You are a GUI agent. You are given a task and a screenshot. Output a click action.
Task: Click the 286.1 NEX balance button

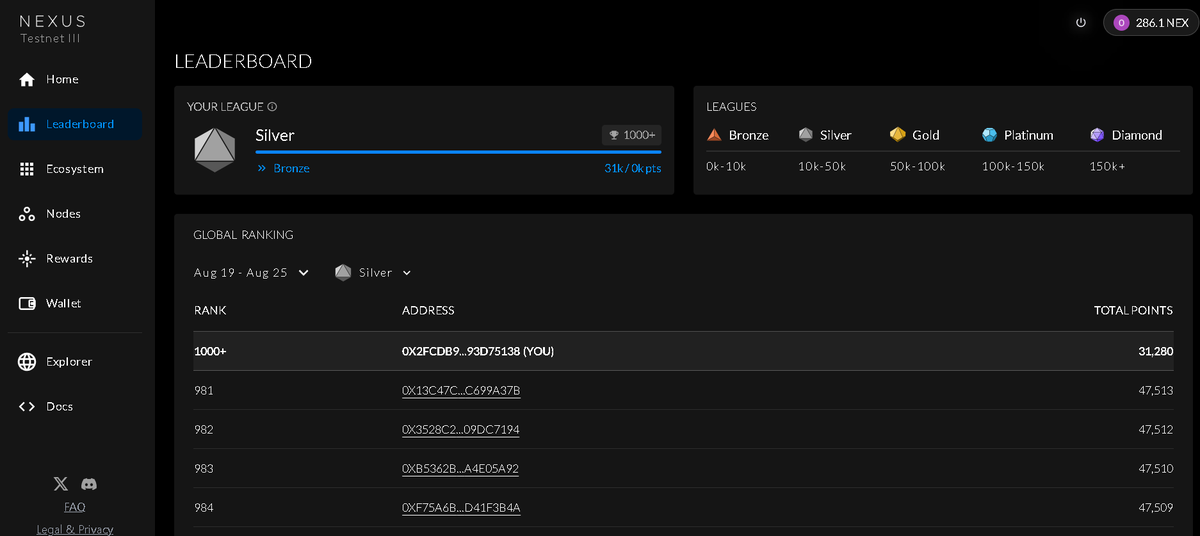pyautogui.click(x=1151, y=22)
